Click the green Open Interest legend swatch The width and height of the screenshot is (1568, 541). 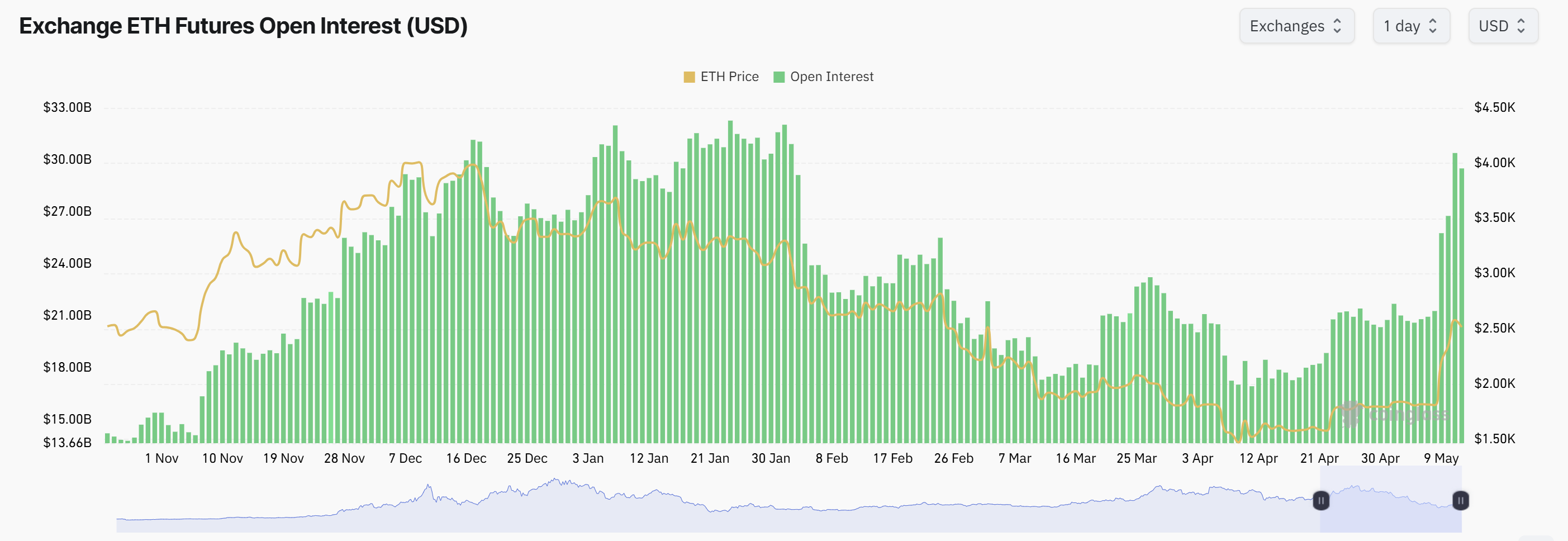pyautogui.click(x=778, y=77)
